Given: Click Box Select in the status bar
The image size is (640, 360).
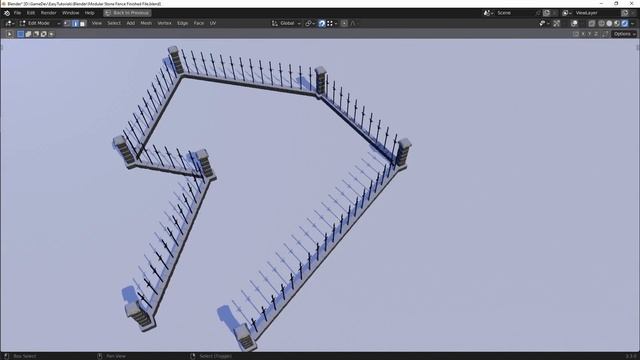Looking at the screenshot, I should [24, 356].
